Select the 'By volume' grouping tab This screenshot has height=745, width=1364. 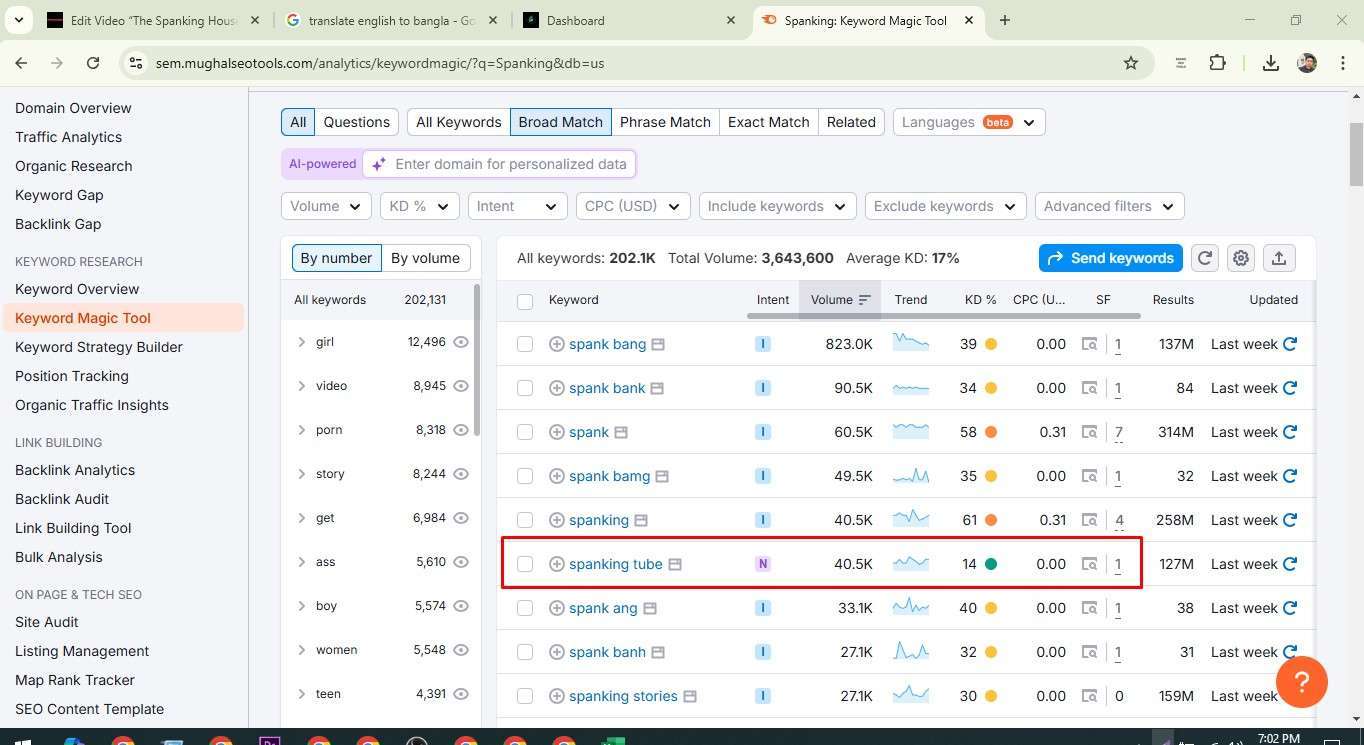click(x=425, y=258)
